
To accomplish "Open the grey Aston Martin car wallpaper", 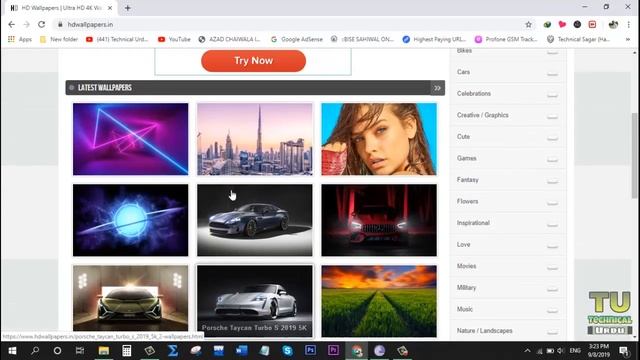I will tap(255, 220).
